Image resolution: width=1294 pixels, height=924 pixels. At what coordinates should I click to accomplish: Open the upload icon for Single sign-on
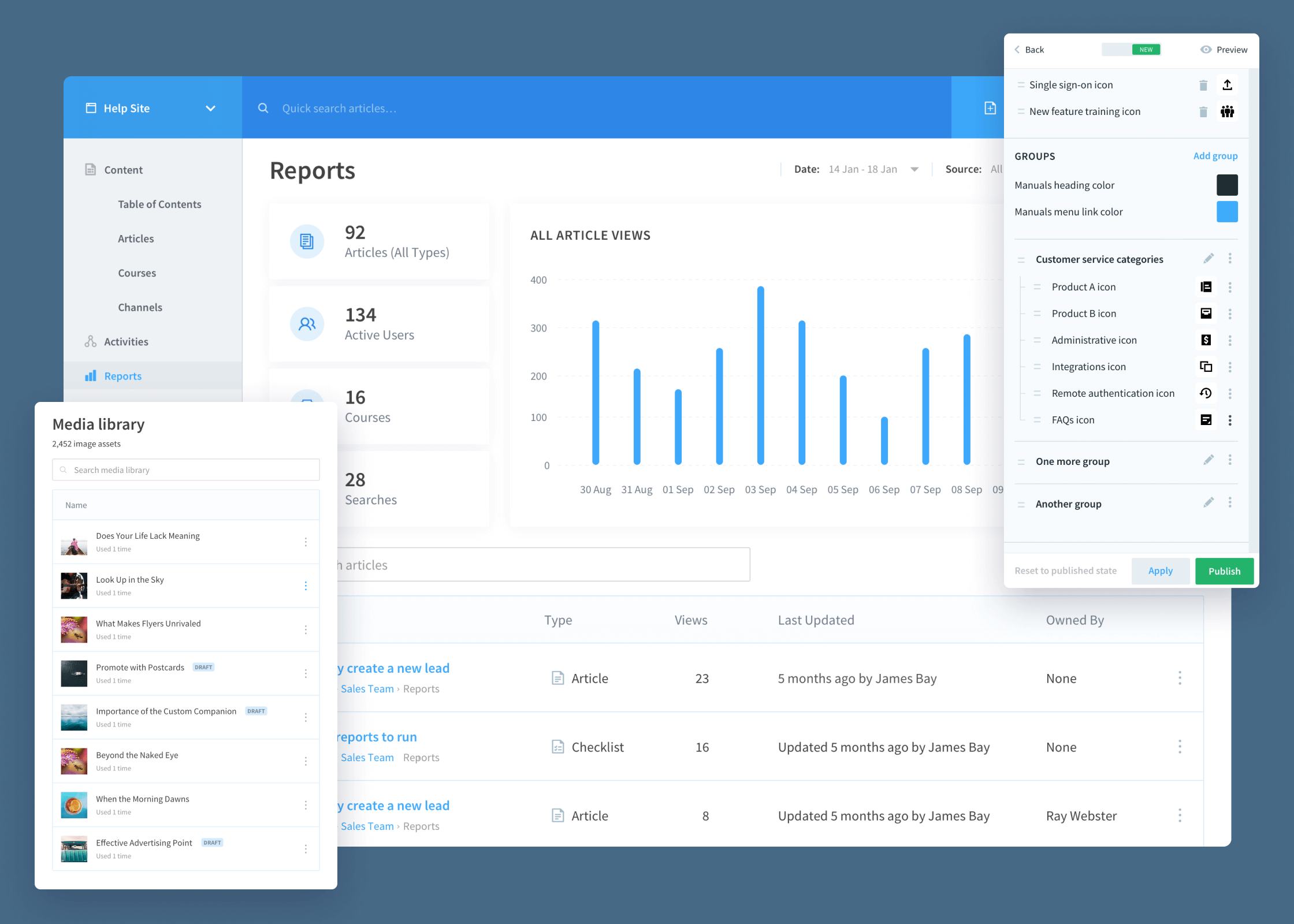(1228, 84)
